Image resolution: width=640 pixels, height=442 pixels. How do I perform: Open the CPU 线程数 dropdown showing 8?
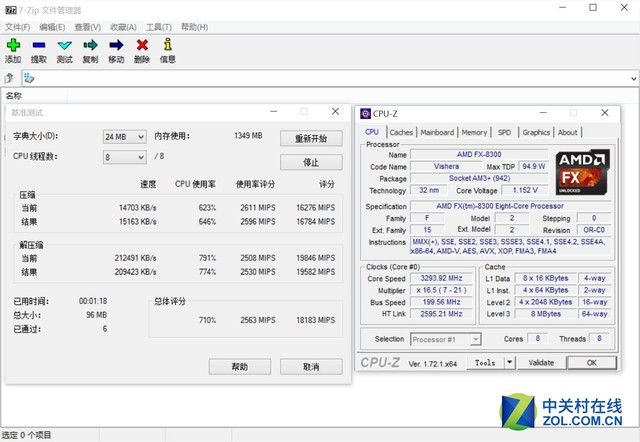(139, 157)
